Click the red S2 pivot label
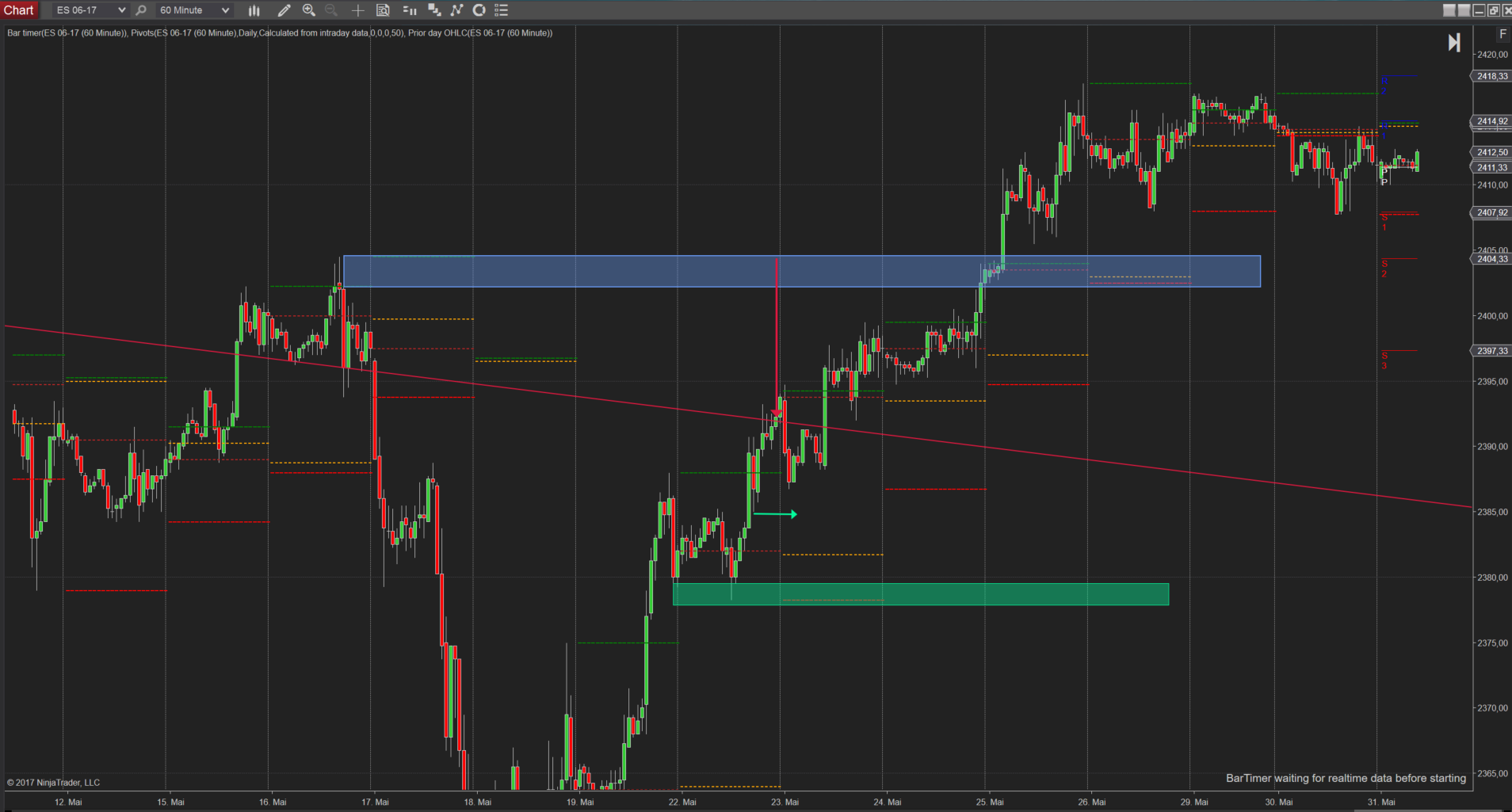Image resolution: width=1512 pixels, height=812 pixels. point(1384,269)
